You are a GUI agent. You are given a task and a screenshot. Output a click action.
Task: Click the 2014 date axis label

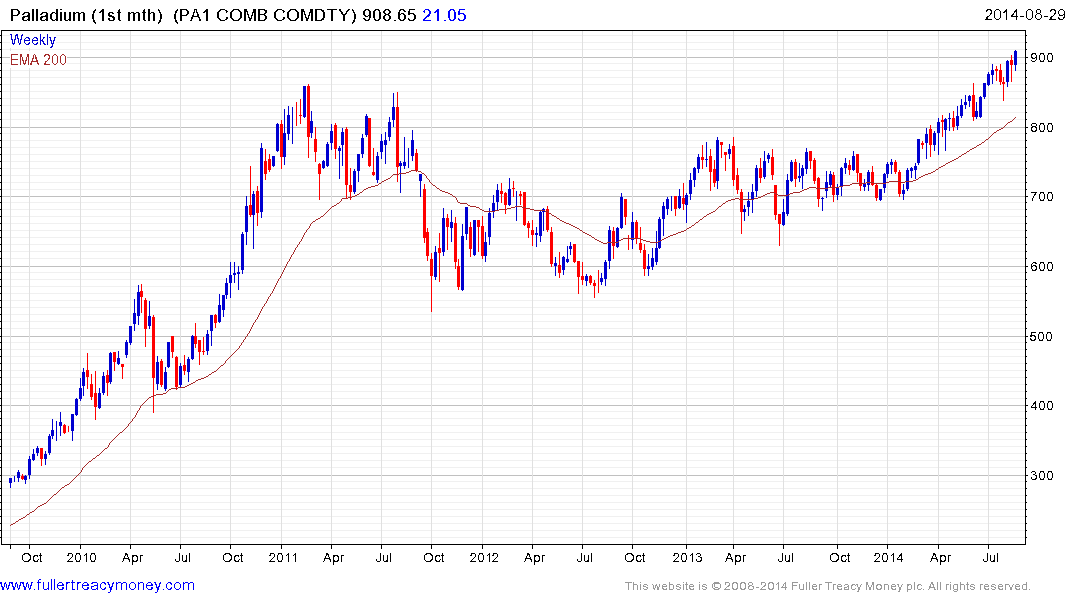tap(888, 557)
